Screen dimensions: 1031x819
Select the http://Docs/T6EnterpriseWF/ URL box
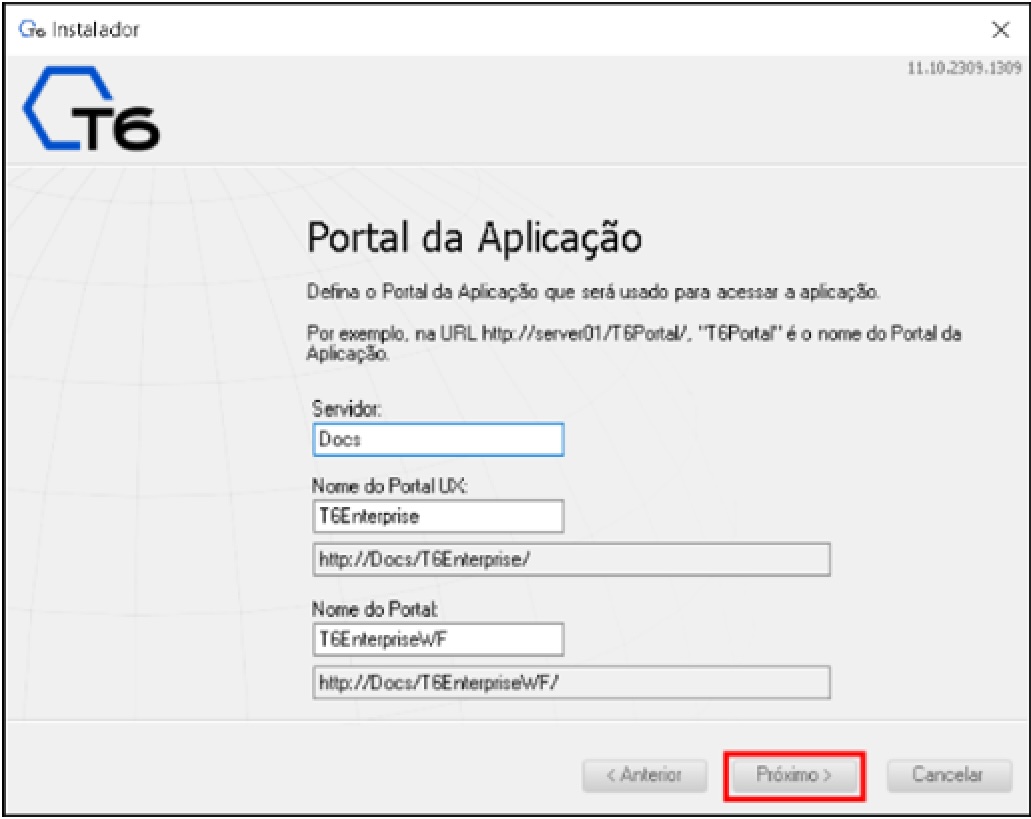point(571,683)
